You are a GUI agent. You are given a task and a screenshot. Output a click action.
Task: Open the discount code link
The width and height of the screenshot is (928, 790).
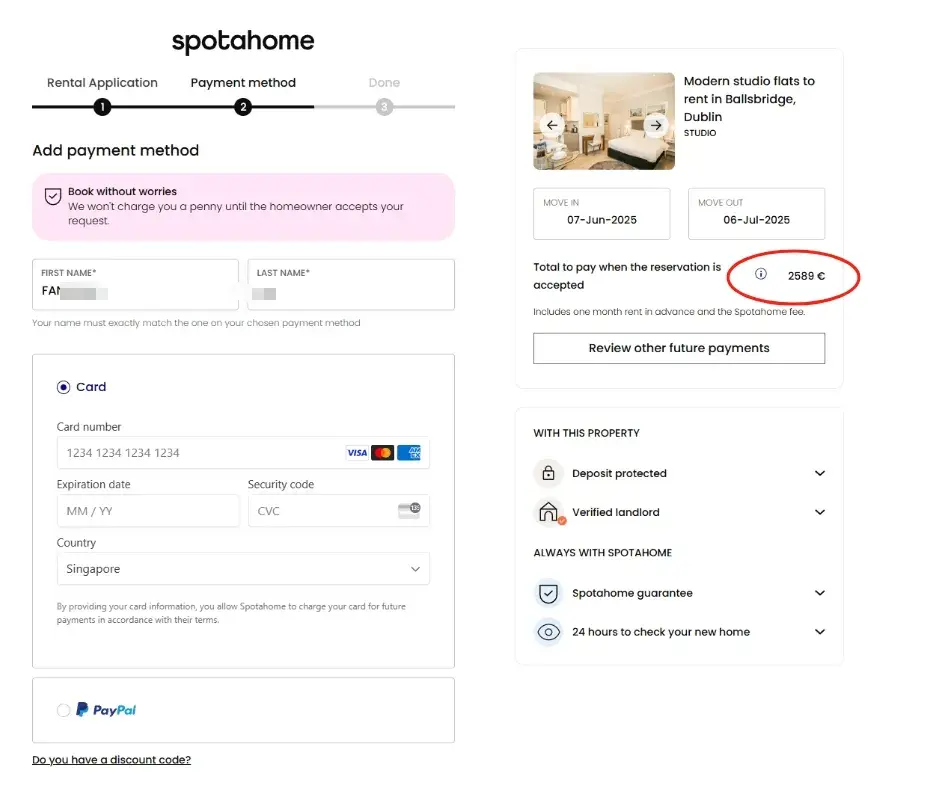(111, 760)
